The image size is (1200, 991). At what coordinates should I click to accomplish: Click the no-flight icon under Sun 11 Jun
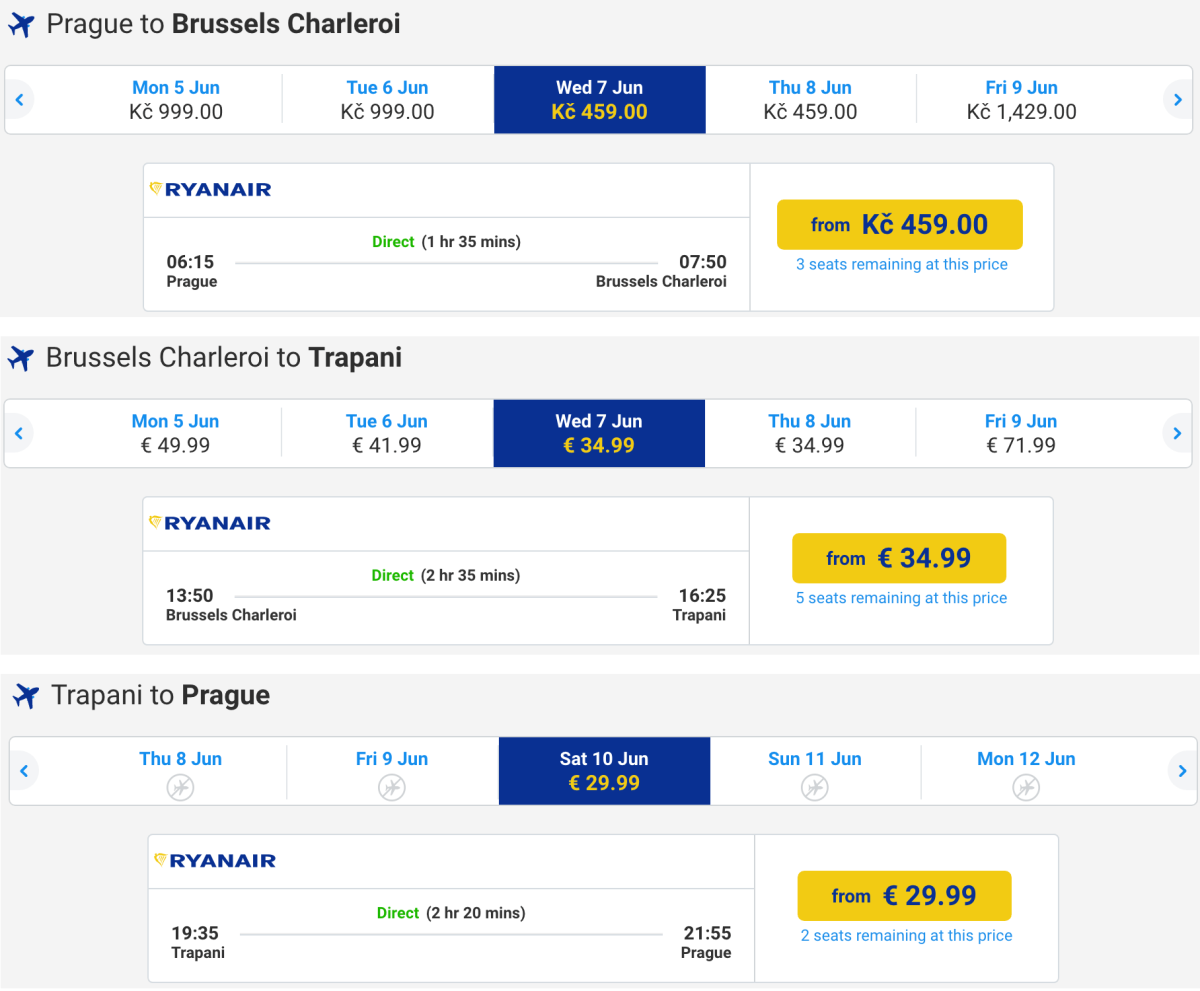(x=814, y=787)
